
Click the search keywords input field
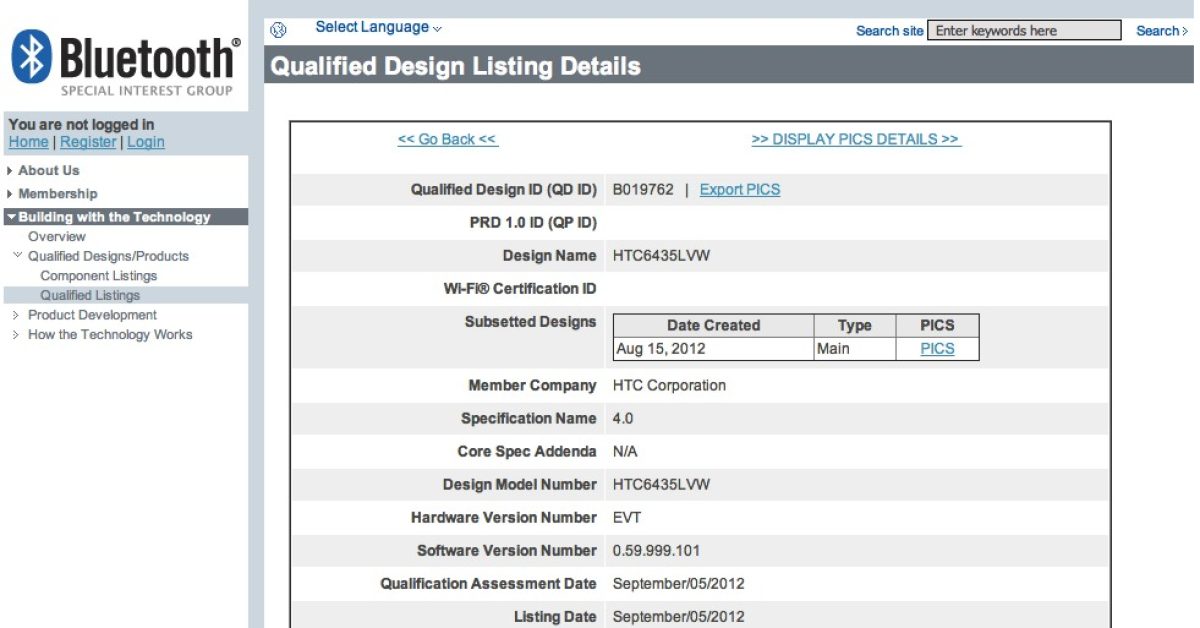click(1024, 31)
